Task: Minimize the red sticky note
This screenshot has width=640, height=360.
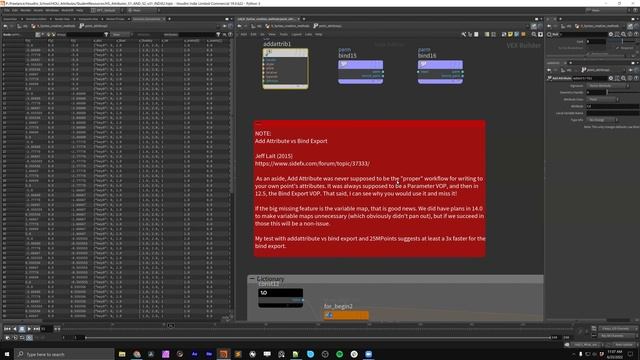Action: coord(258,123)
